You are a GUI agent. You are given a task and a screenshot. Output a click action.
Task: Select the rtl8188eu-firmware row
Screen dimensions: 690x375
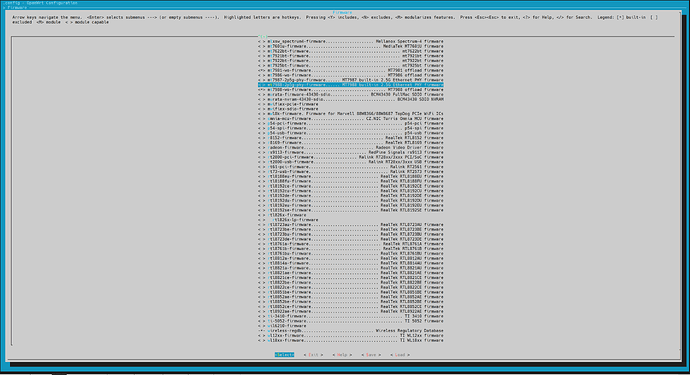click(351, 176)
